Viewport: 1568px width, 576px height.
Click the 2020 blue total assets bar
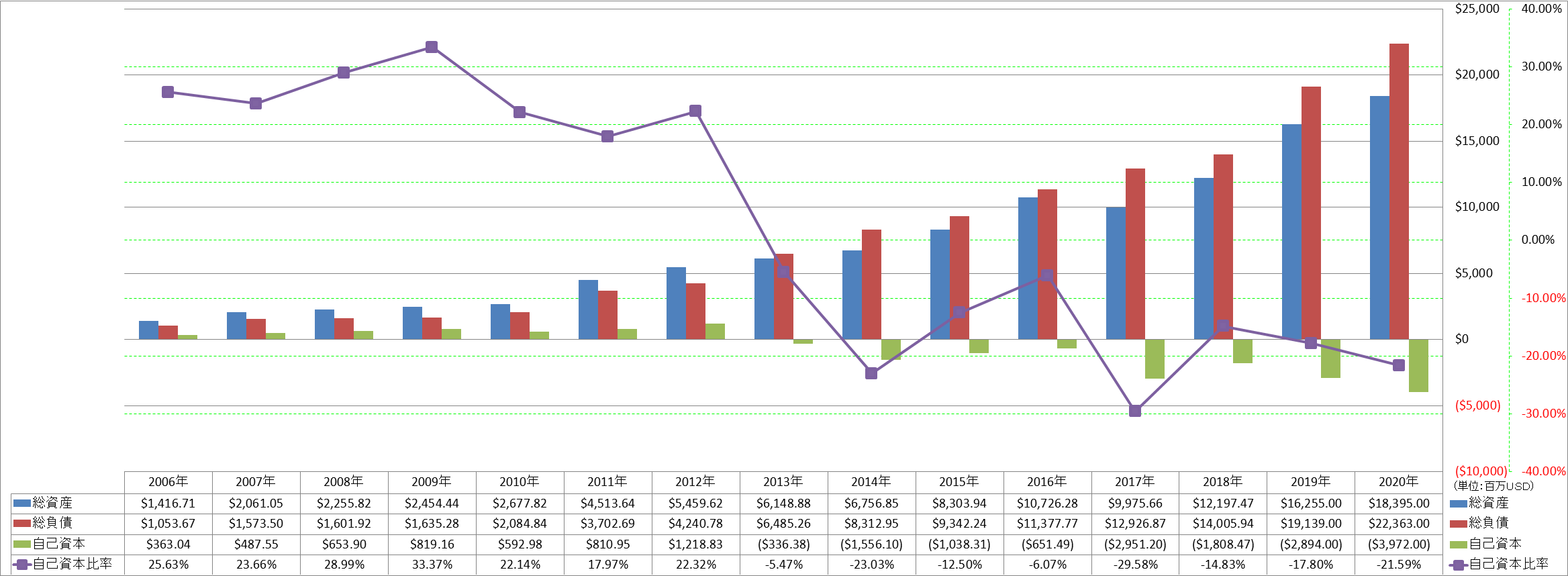click(1379, 218)
